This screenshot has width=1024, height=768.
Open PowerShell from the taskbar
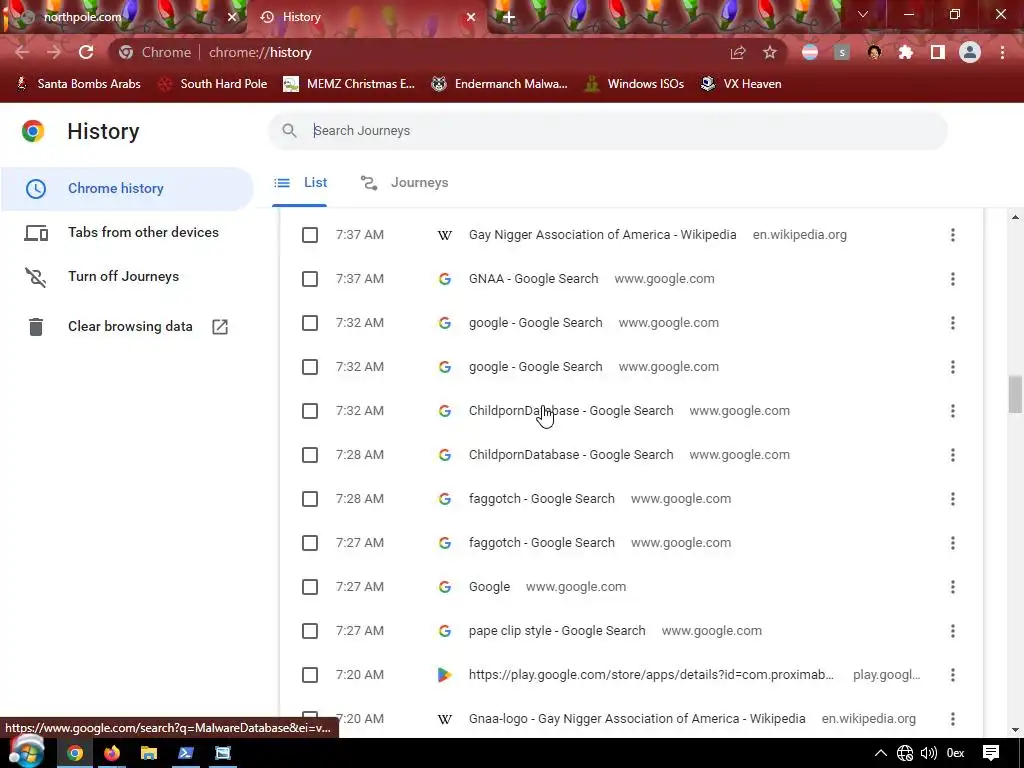185,753
